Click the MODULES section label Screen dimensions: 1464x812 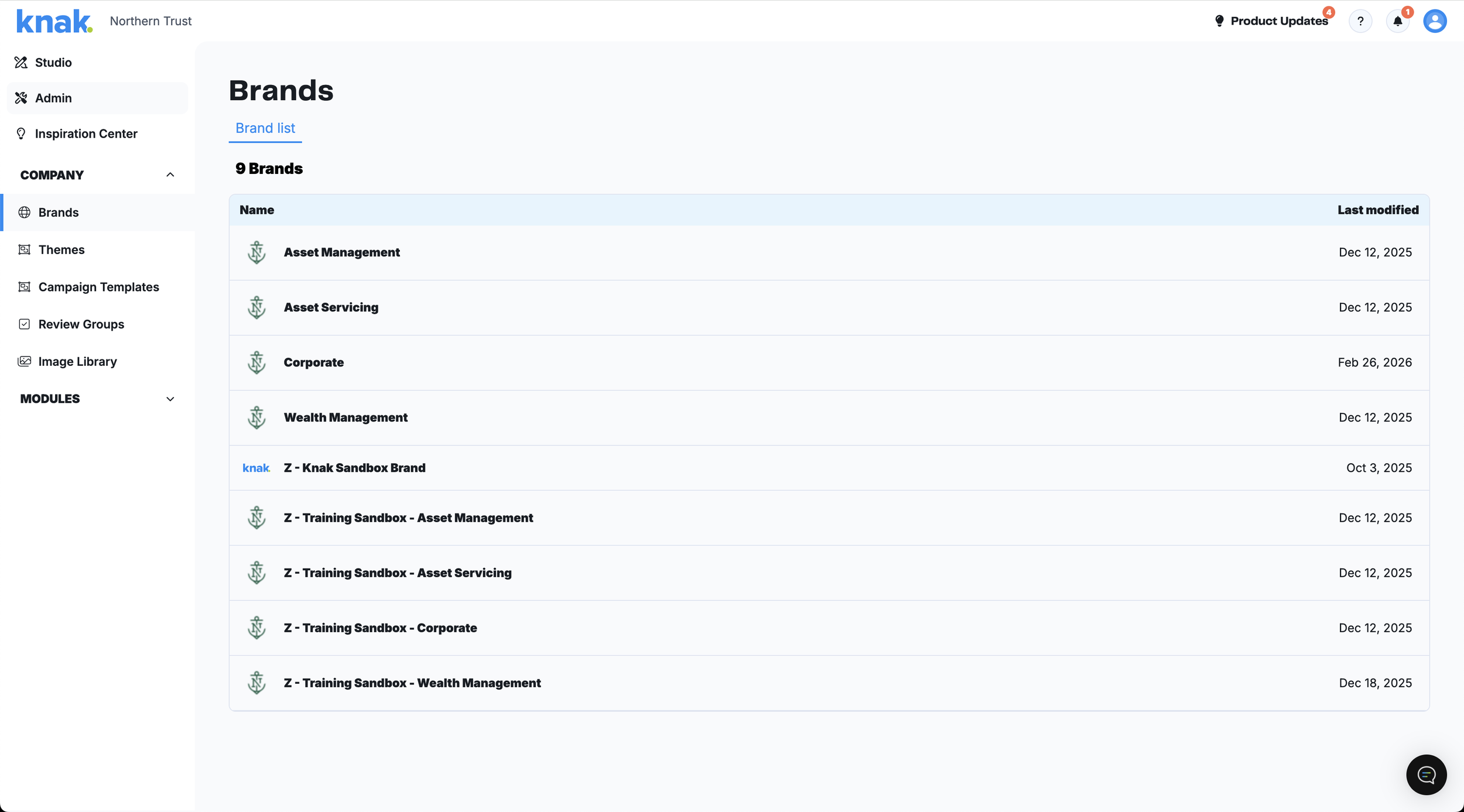coord(50,399)
